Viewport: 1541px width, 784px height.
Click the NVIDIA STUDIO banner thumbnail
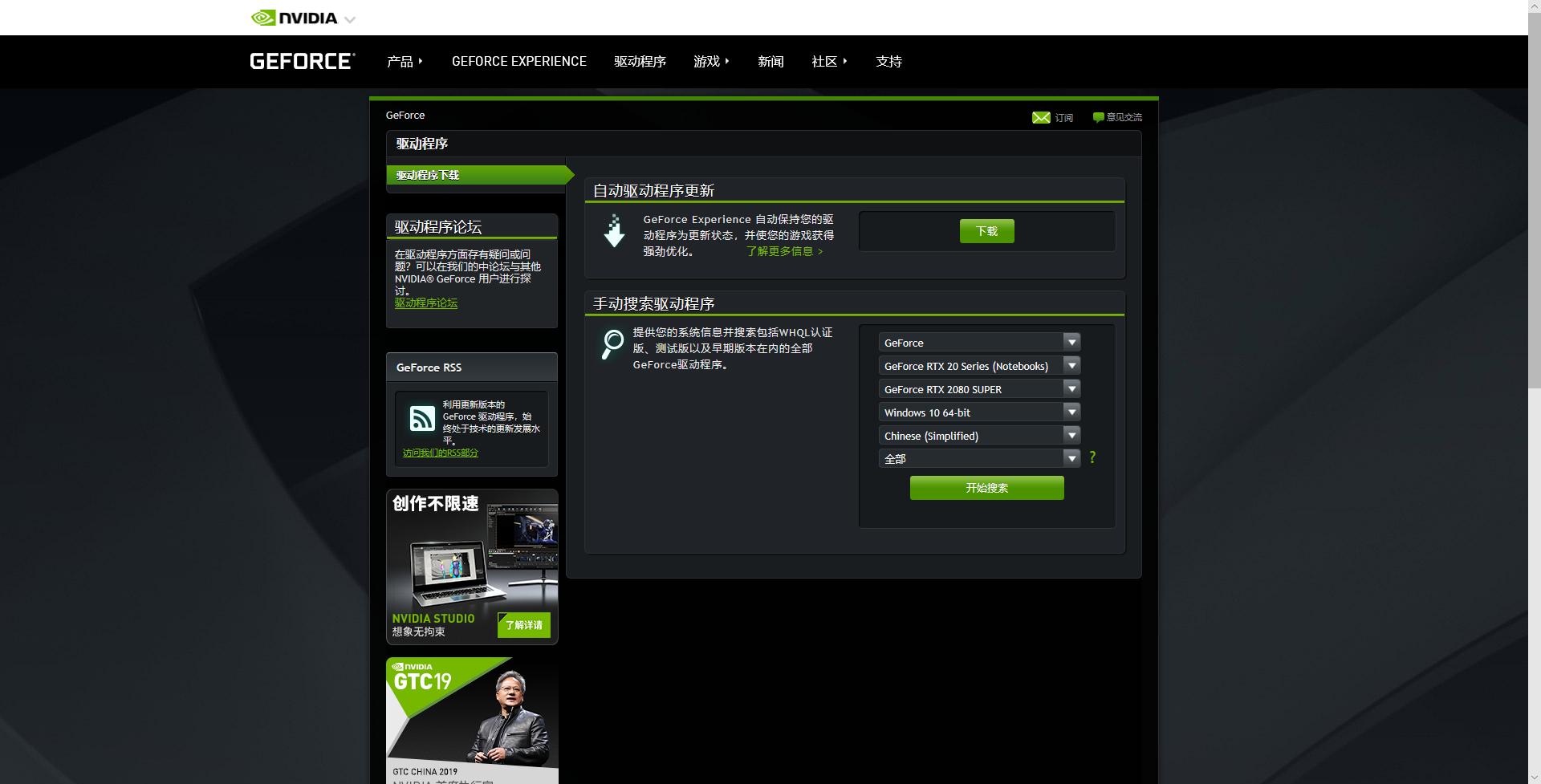click(471, 567)
